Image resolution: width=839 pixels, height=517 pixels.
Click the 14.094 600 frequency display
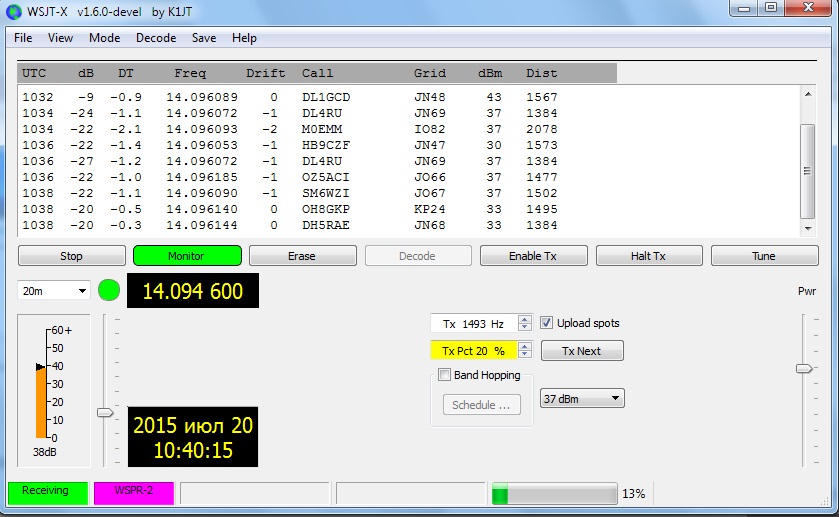click(x=193, y=290)
